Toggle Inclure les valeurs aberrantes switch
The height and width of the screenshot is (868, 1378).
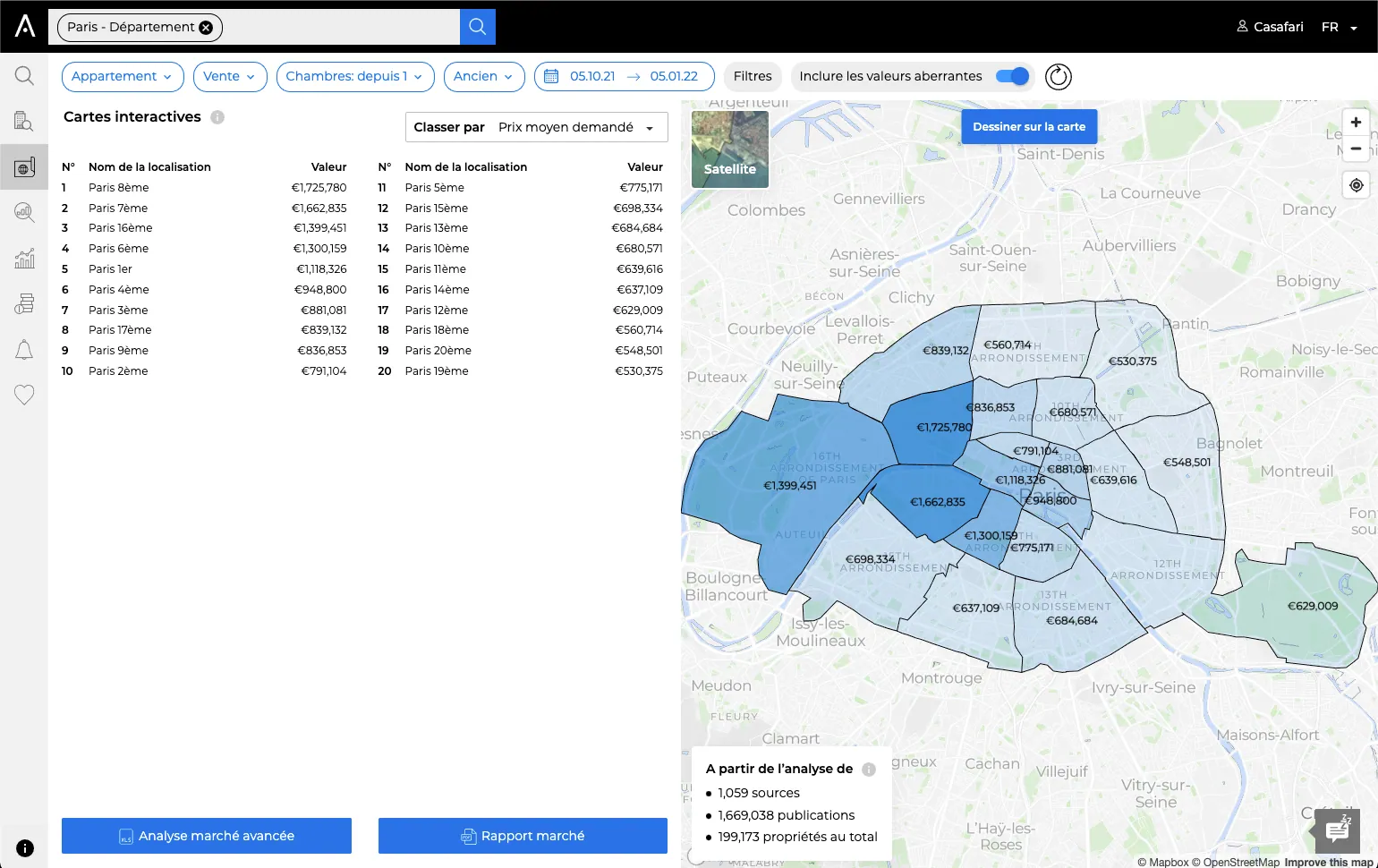1012,76
